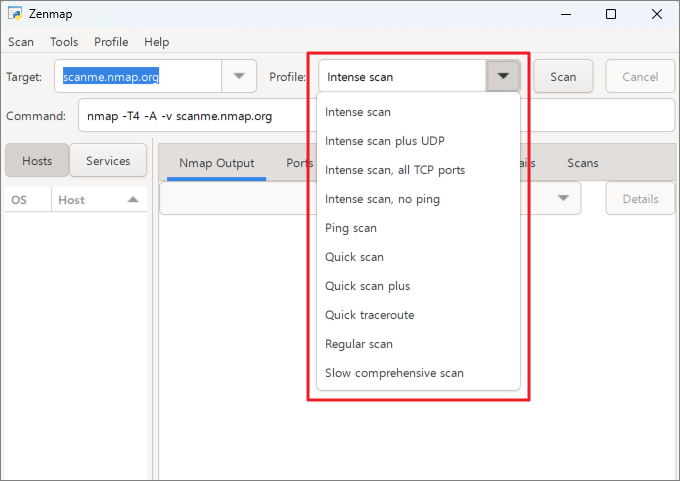Open the Profile menu
The width and height of the screenshot is (680, 481).
[111, 42]
